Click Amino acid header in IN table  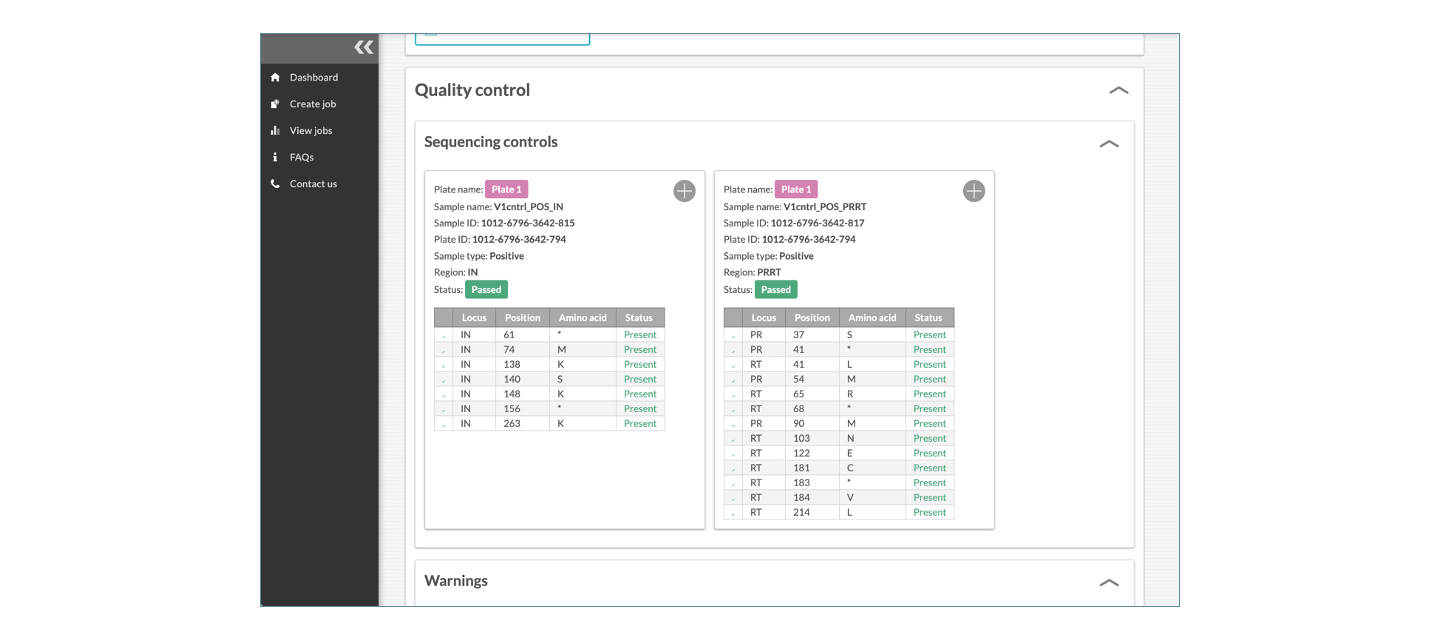coord(583,317)
